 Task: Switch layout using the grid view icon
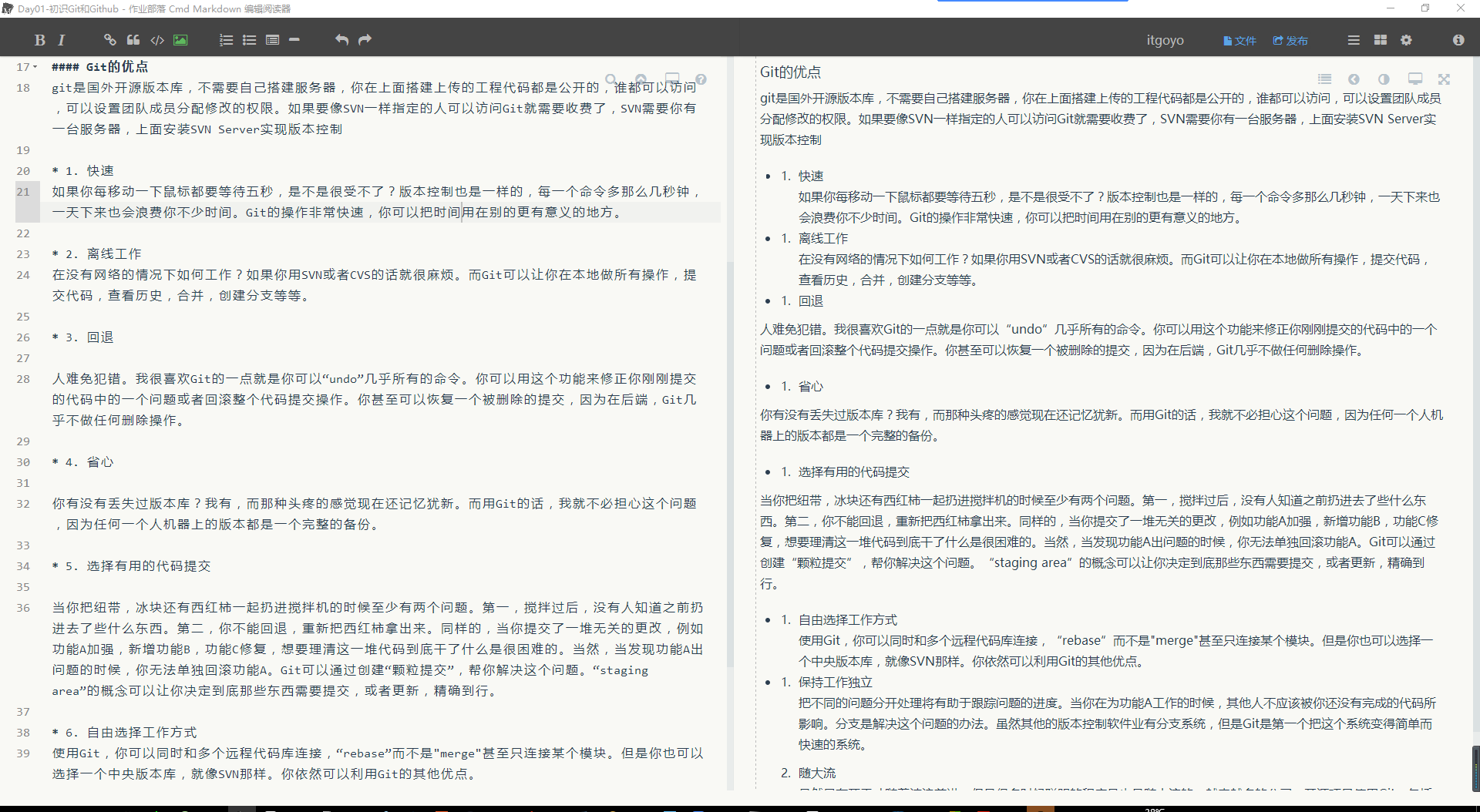pyautogui.click(x=1380, y=40)
